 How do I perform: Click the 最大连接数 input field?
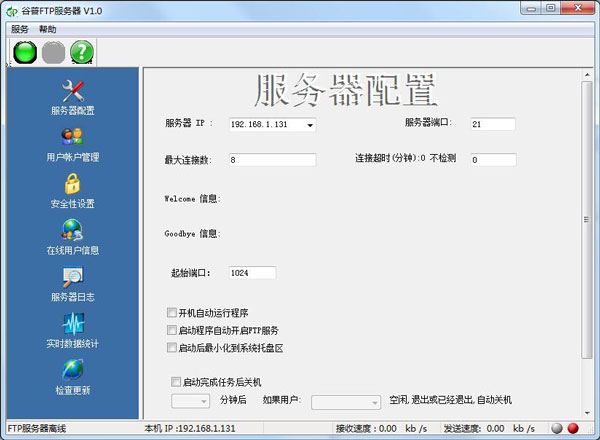(x=272, y=160)
